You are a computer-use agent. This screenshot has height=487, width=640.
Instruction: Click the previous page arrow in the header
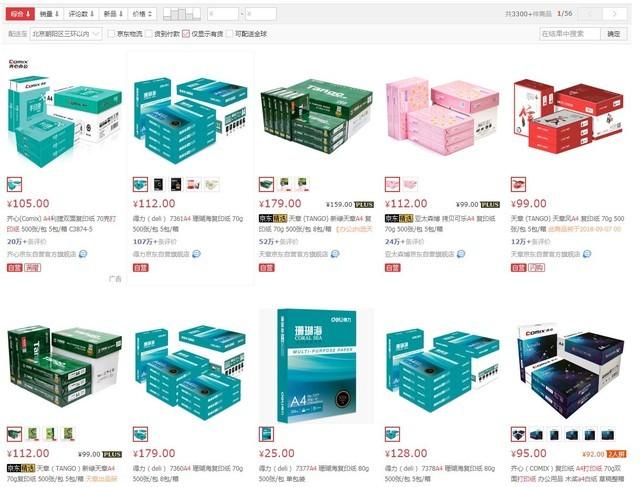(590, 14)
